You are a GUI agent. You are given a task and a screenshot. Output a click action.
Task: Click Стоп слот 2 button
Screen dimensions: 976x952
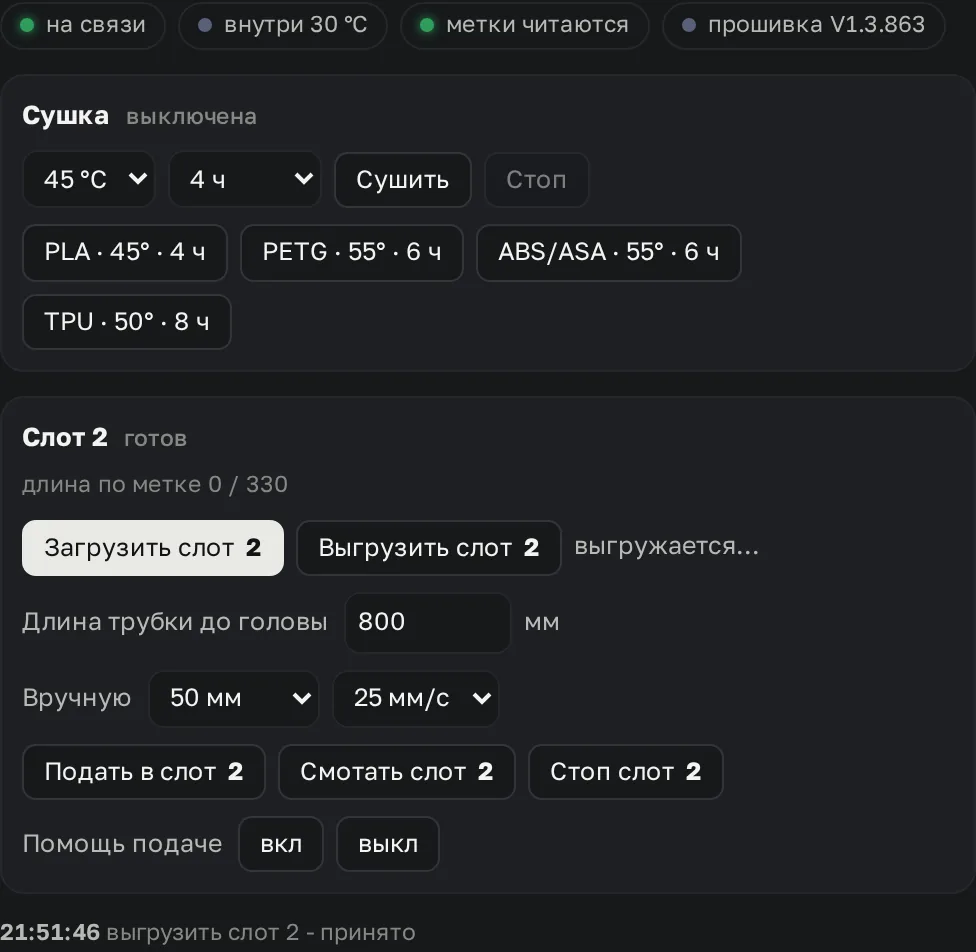pyautogui.click(x=626, y=772)
